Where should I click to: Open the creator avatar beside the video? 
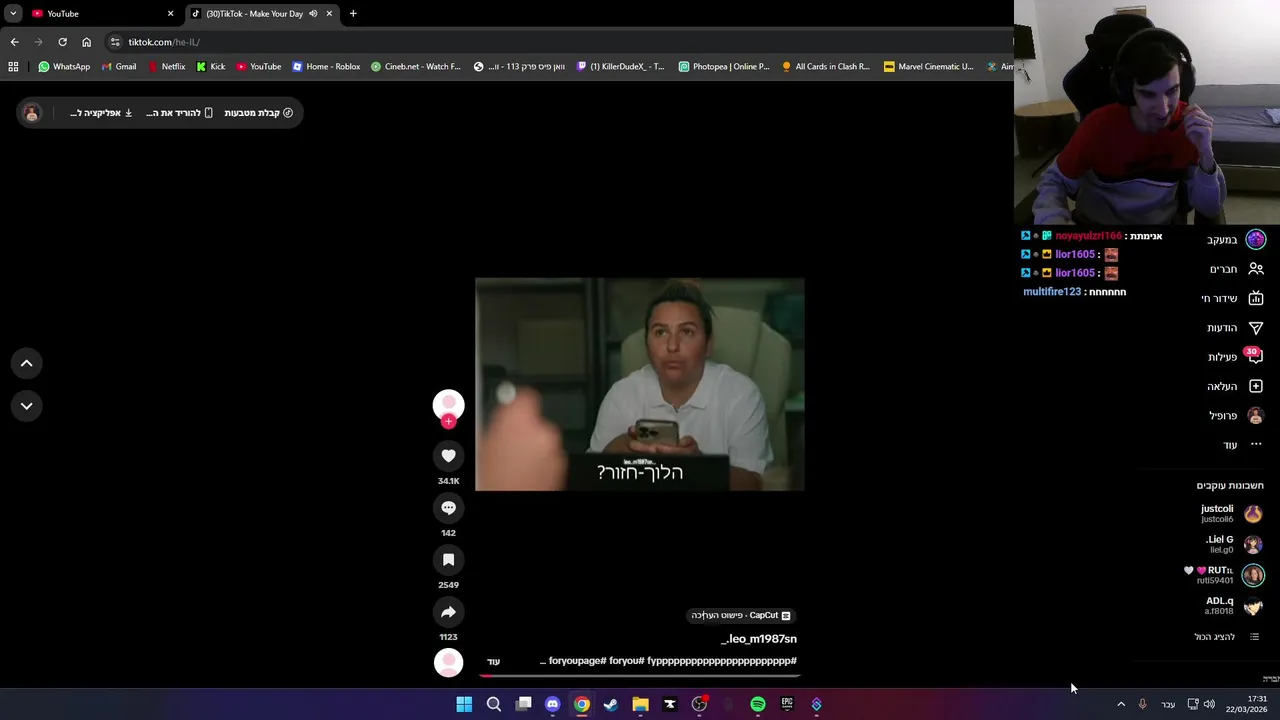448,404
